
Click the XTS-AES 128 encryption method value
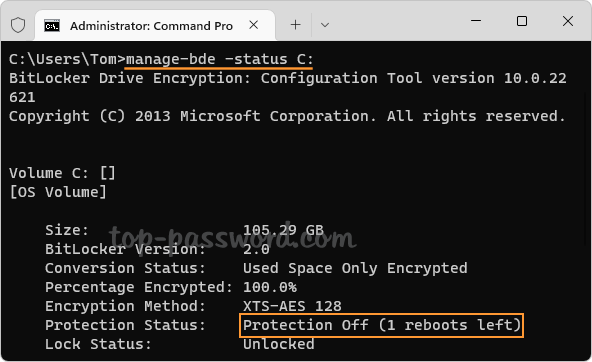pyautogui.click(x=292, y=306)
